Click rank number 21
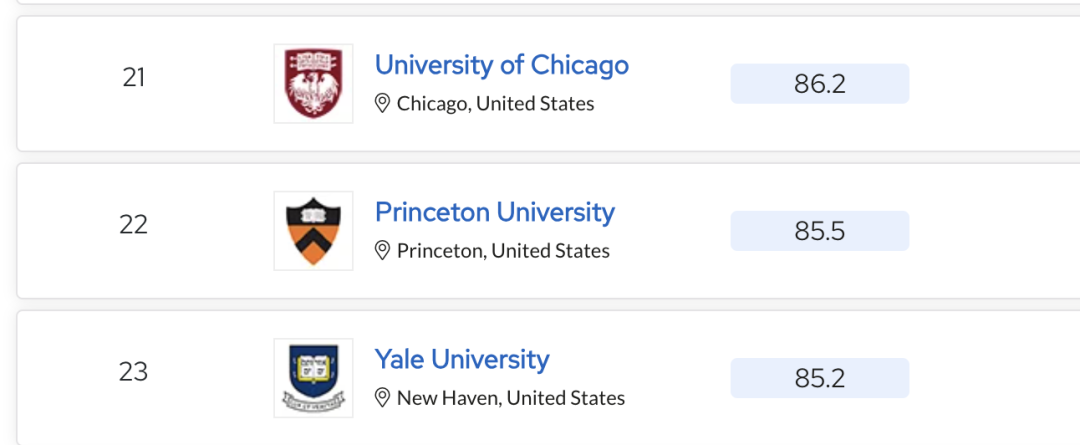Viewport: 1080px width, 445px height. [134, 77]
